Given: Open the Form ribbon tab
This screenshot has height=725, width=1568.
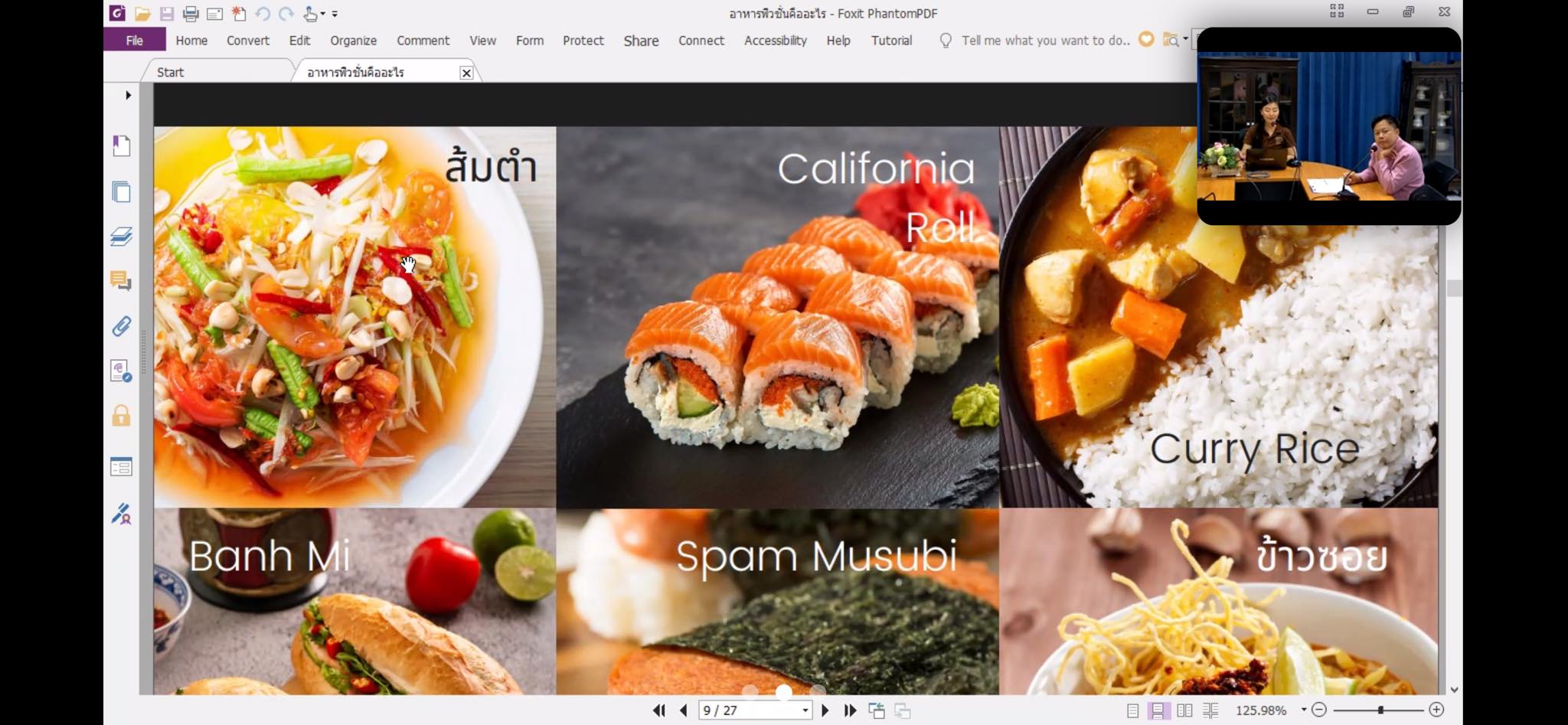Looking at the screenshot, I should click(x=530, y=41).
